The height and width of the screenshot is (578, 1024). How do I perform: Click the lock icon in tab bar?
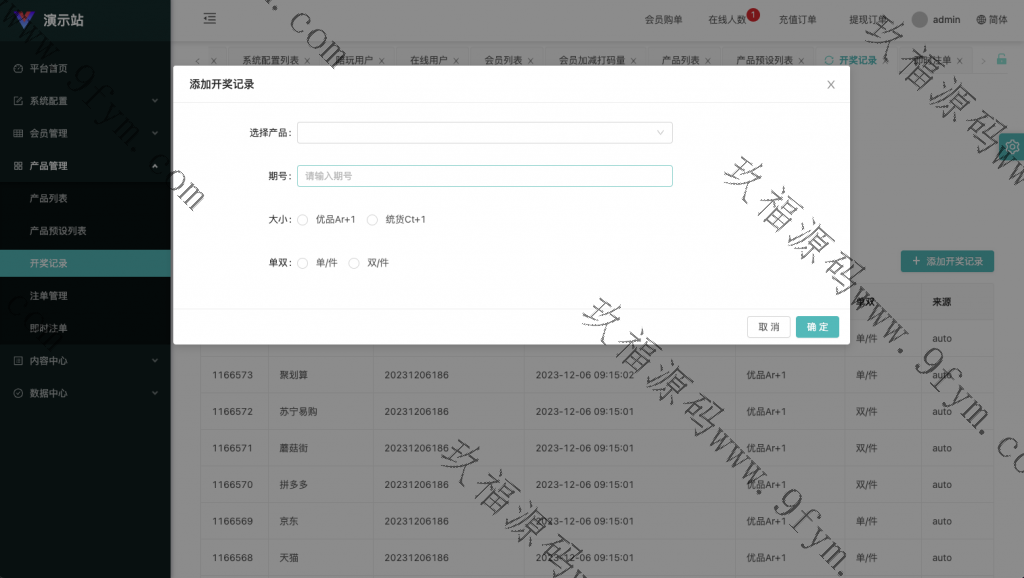coord(1001,60)
